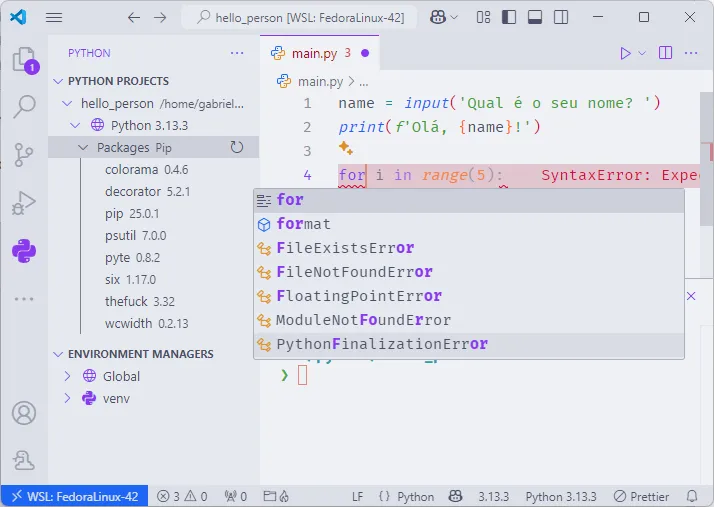Choose 'format' autocomplete suggestion

pyautogui.click(x=469, y=224)
